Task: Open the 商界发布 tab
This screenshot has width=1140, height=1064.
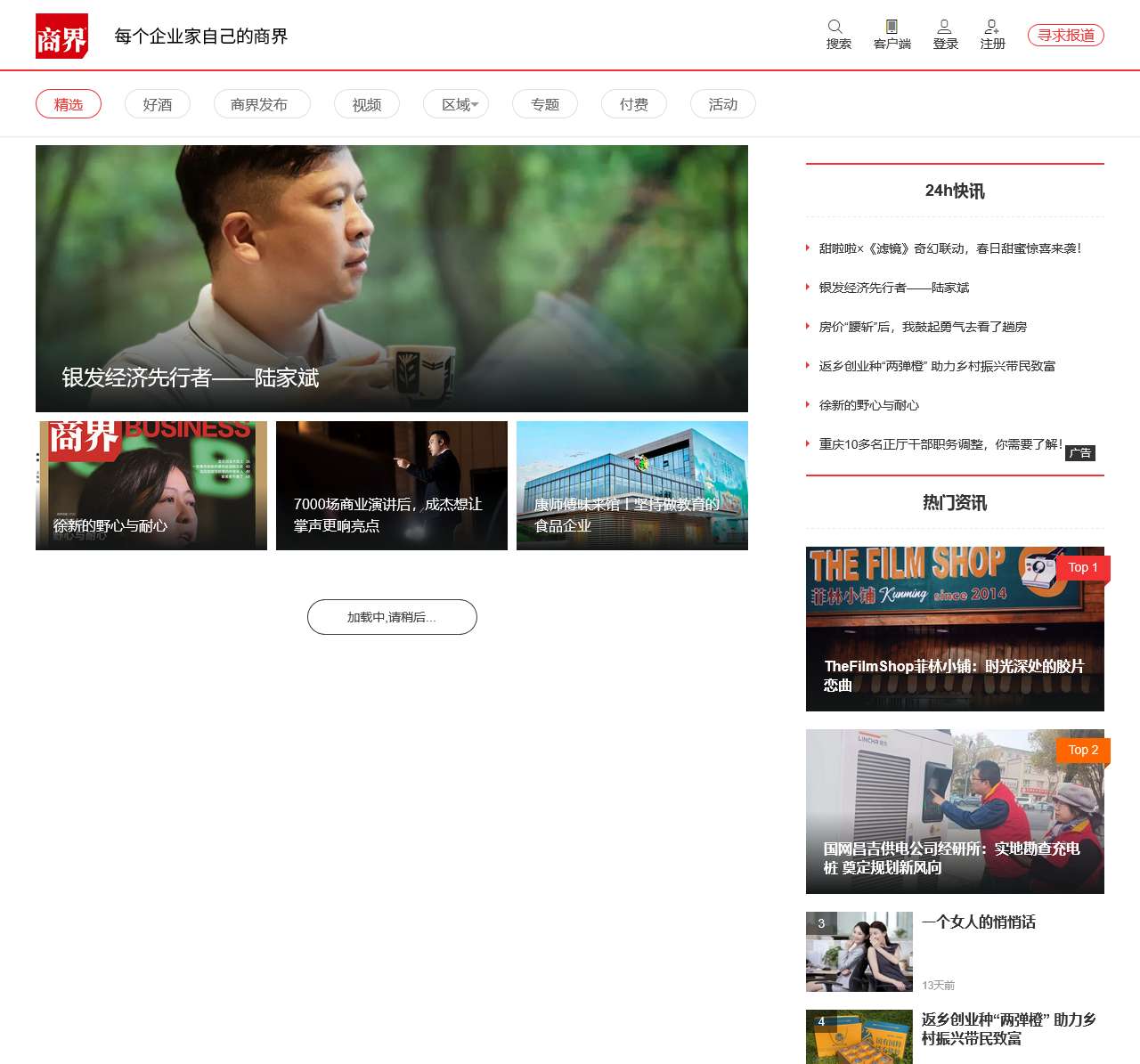Action: (262, 104)
